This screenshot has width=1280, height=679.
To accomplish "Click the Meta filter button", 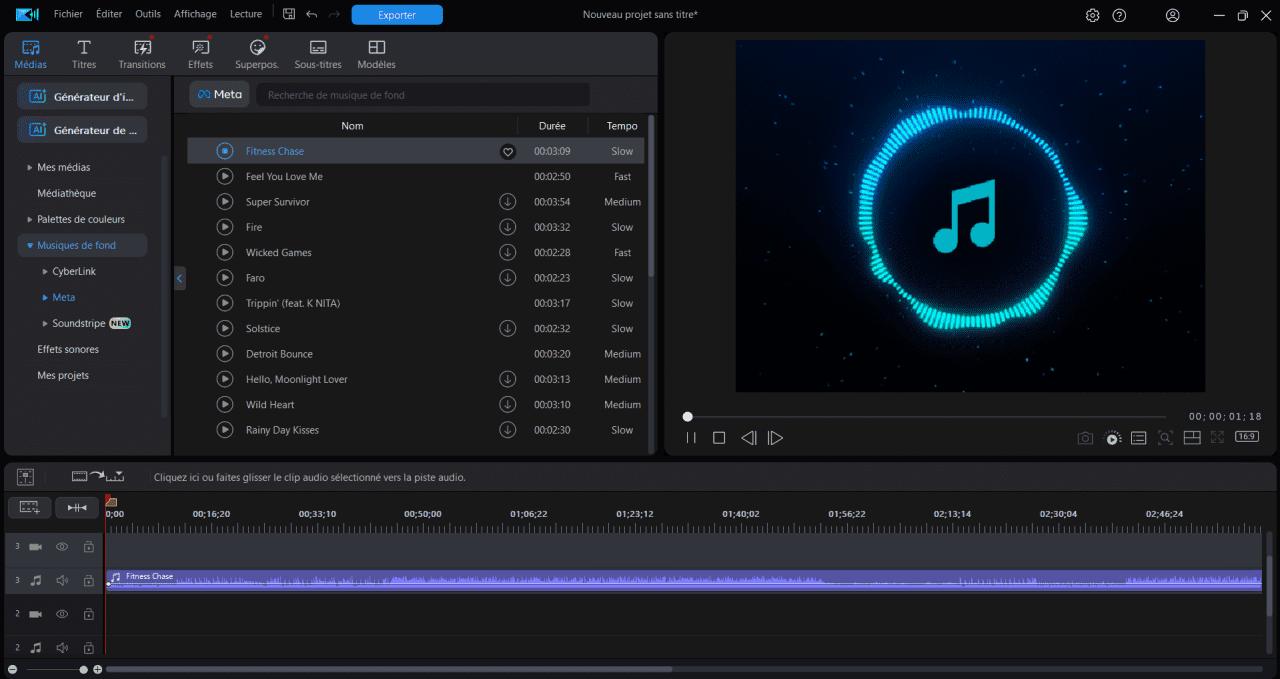I will coord(219,95).
